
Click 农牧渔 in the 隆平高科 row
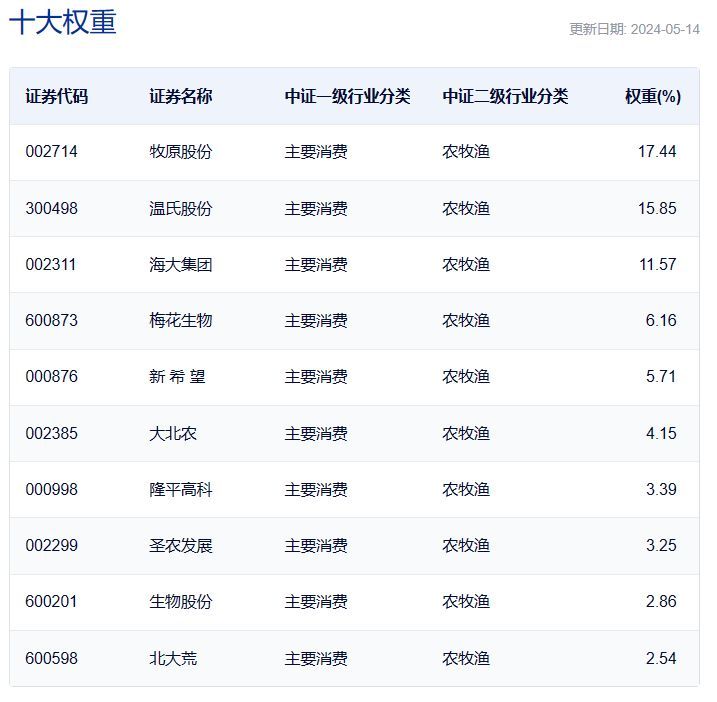466,489
